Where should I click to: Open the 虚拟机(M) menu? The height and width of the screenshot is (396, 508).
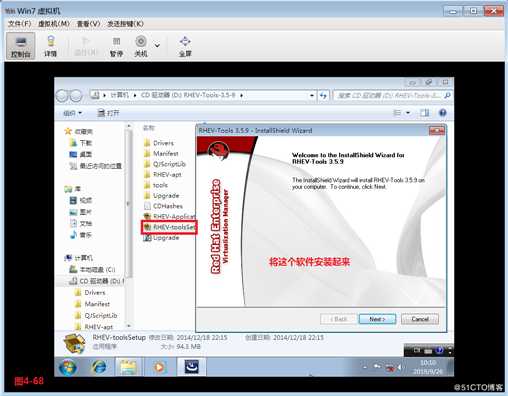coord(54,24)
